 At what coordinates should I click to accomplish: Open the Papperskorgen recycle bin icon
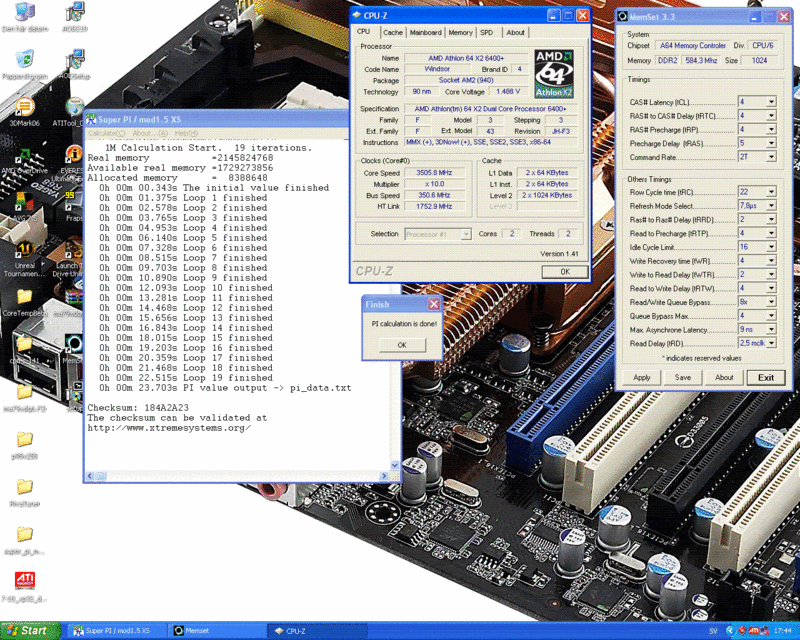[x=24, y=59]
